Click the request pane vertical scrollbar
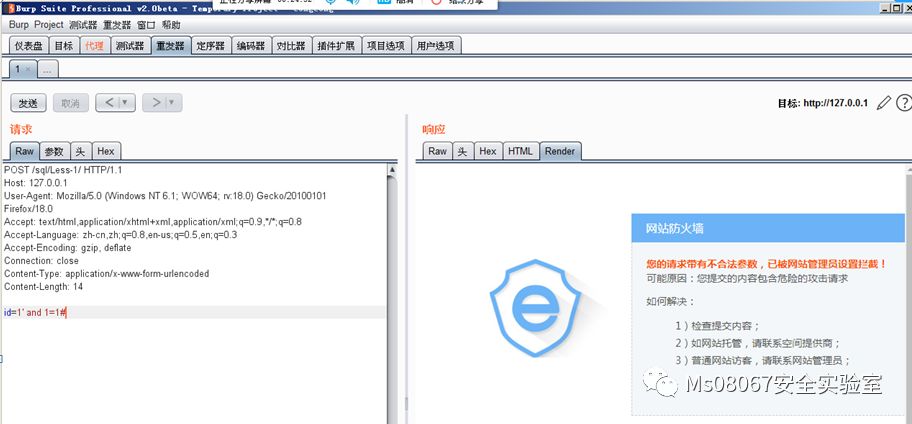Screen dimensions: 912x424 pos(392,294)
